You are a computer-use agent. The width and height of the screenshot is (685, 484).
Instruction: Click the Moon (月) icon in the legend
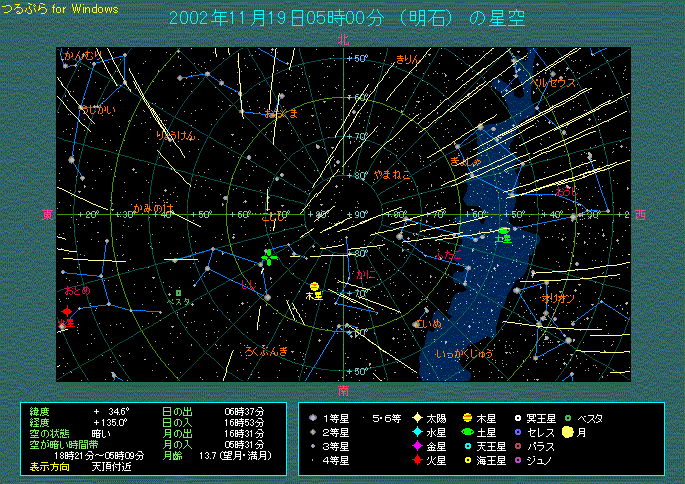(x=567, y=432)
